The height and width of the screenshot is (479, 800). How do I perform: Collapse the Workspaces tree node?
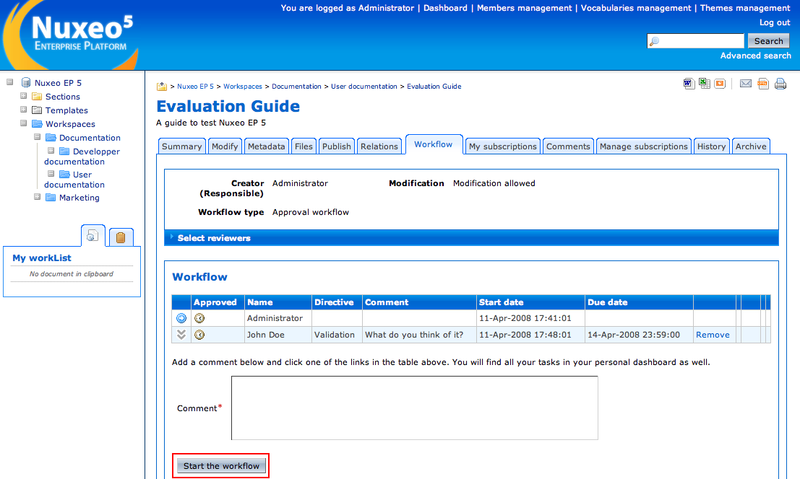pos(23,123)
